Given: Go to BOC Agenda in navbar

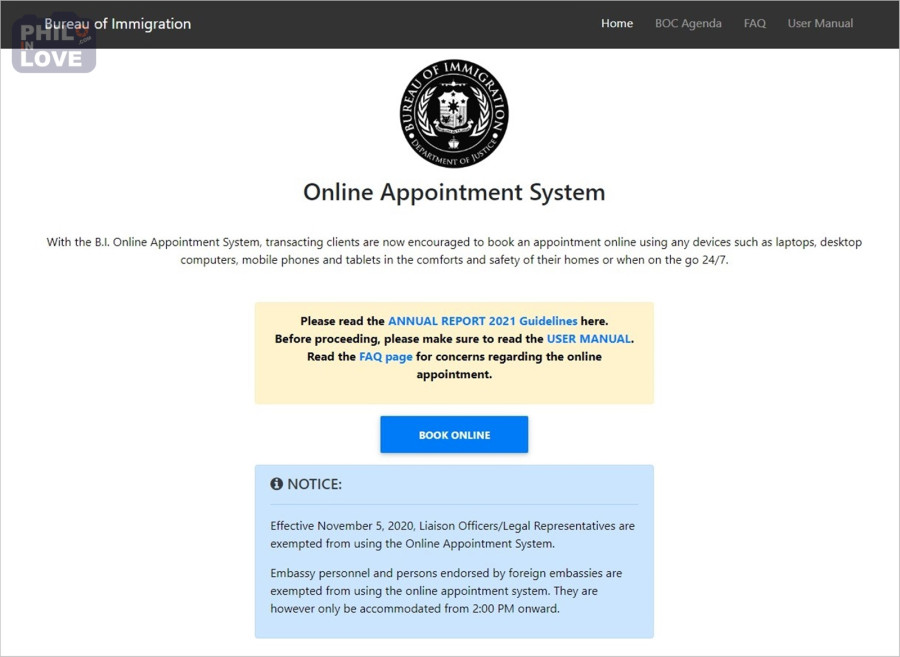Looking at the screenshot, I should click(688, 24).
